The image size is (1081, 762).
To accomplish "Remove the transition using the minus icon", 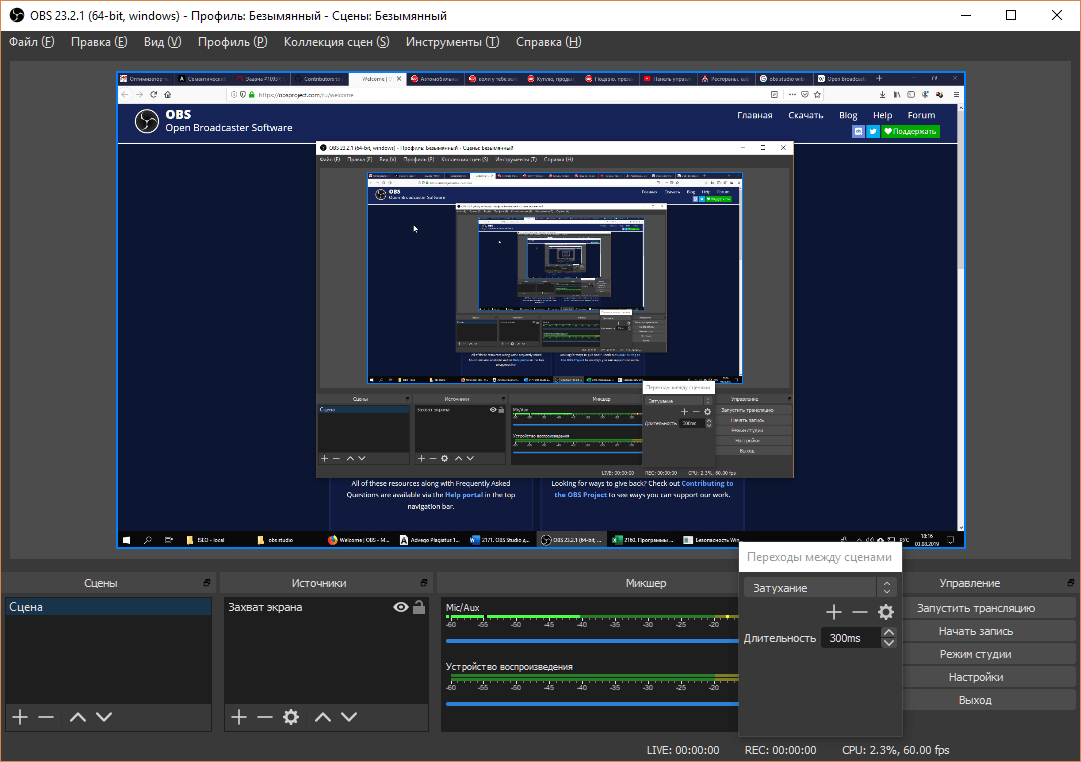I will 860,612.
